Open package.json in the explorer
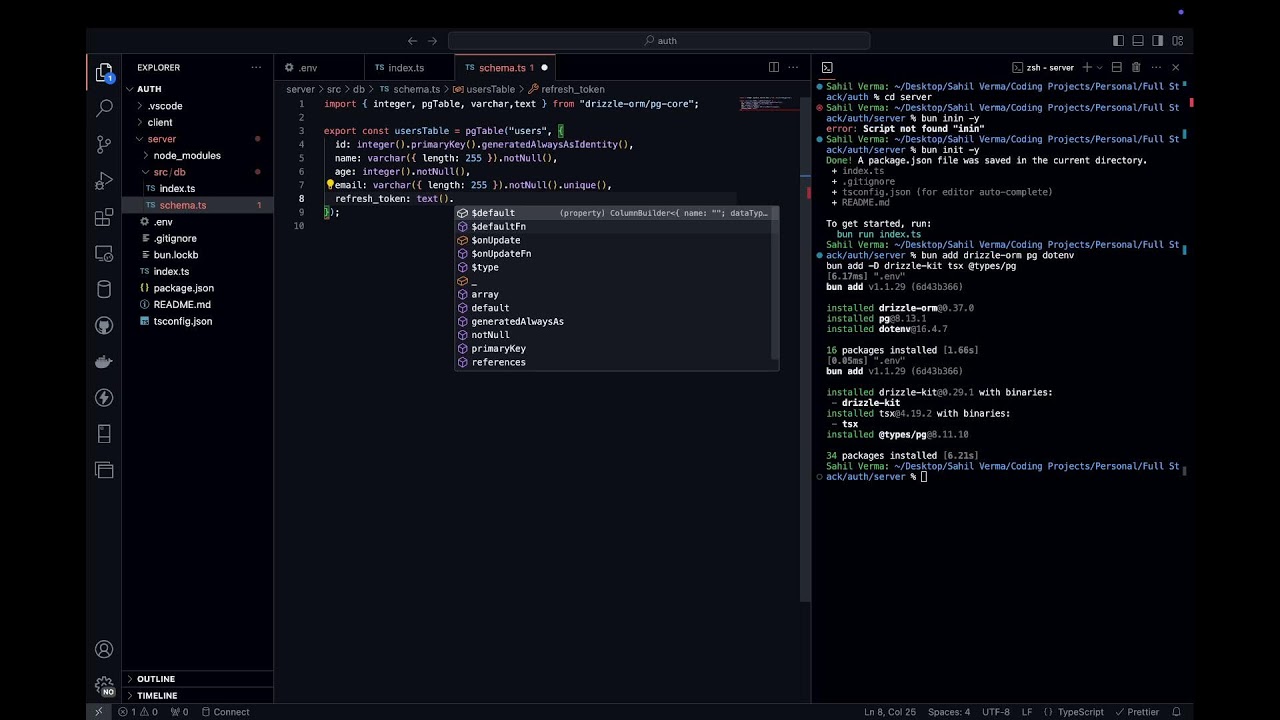This screenshot has height=720, width=1280. pyautogui.click(x=197, y=288)
